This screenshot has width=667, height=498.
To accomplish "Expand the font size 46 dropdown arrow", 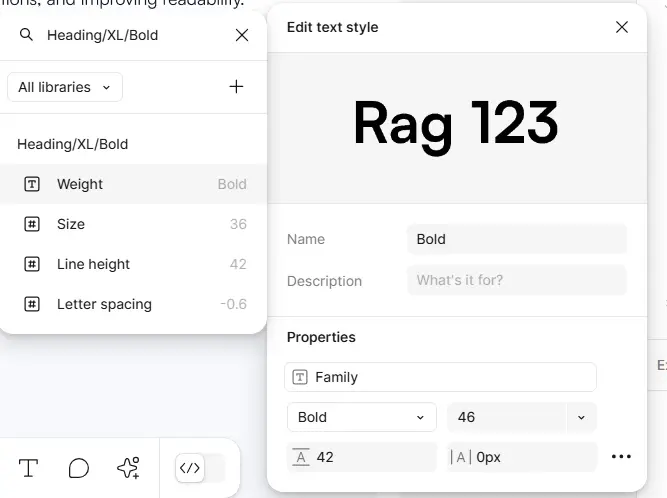I will pyautogui.click(x=581, y=417).
